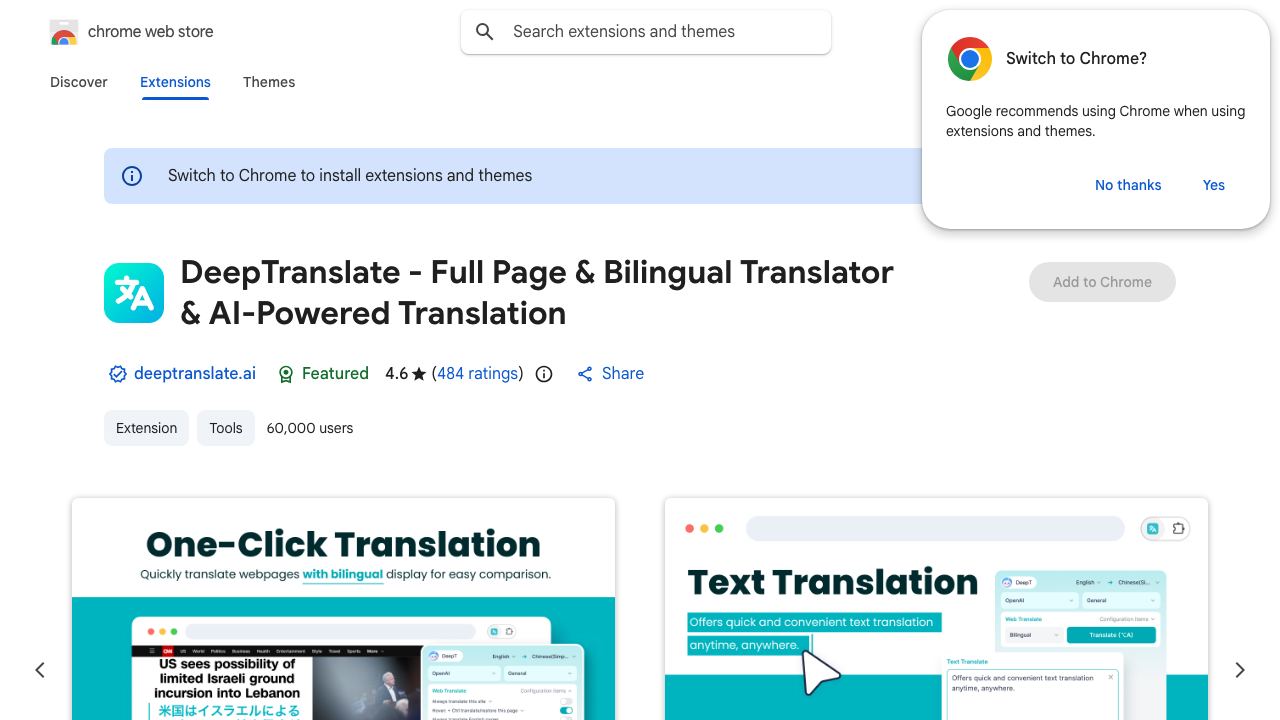This screenshot has height=720, width=1280.
Task: Switch to the Themes tab
Action: (x=269, y=82)
